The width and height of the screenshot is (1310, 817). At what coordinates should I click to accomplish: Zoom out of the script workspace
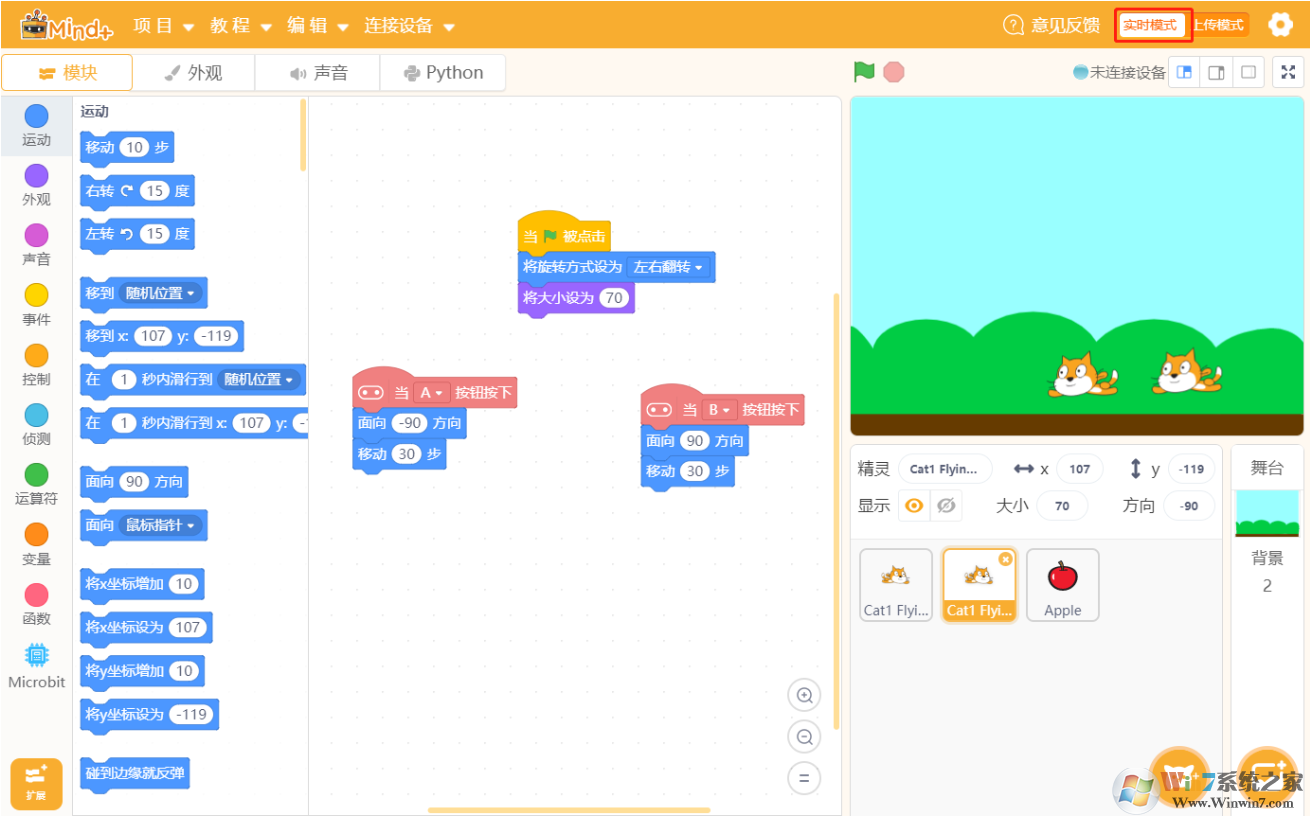(x=804, y=738)
